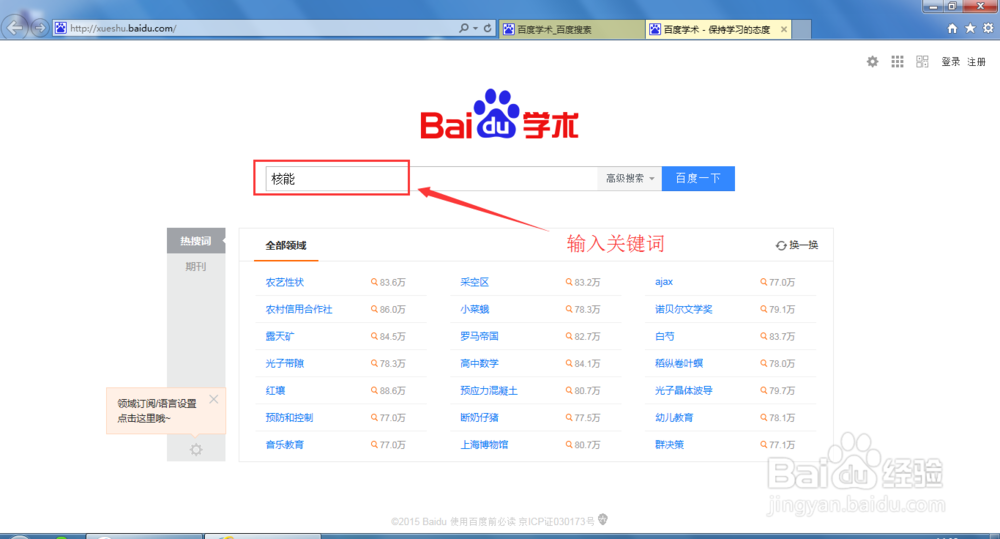1000x539 pixels.
Task: Open the 诺贝尔文学奖 keyword link
Action: click(683, 309)
